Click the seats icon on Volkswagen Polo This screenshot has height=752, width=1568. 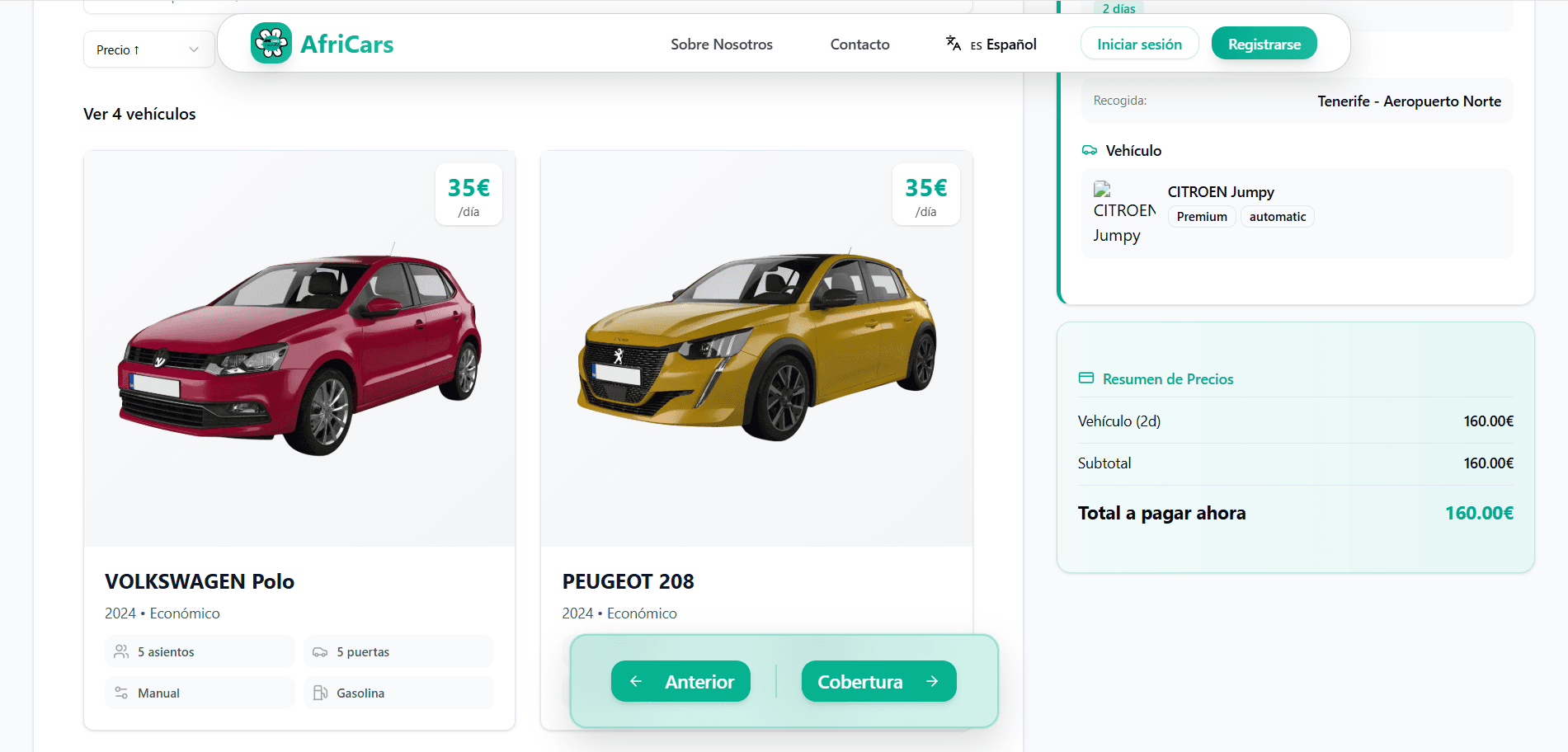pos(121,651)
